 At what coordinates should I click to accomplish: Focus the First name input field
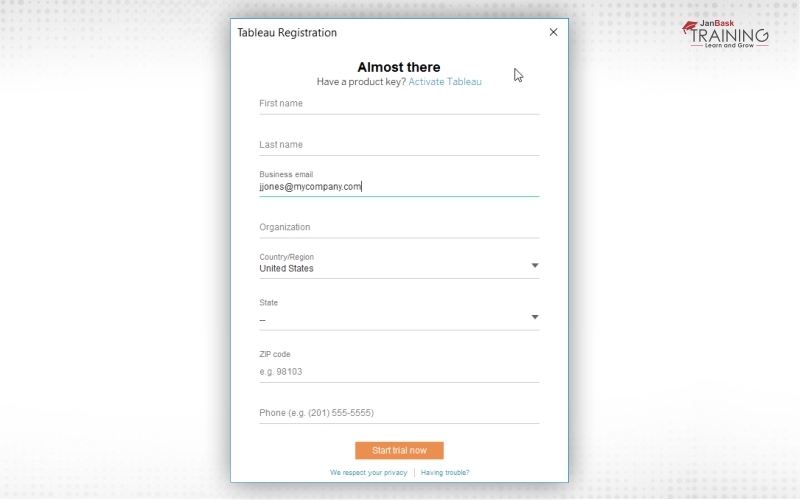pyautogui.click(x=398, y=104)
